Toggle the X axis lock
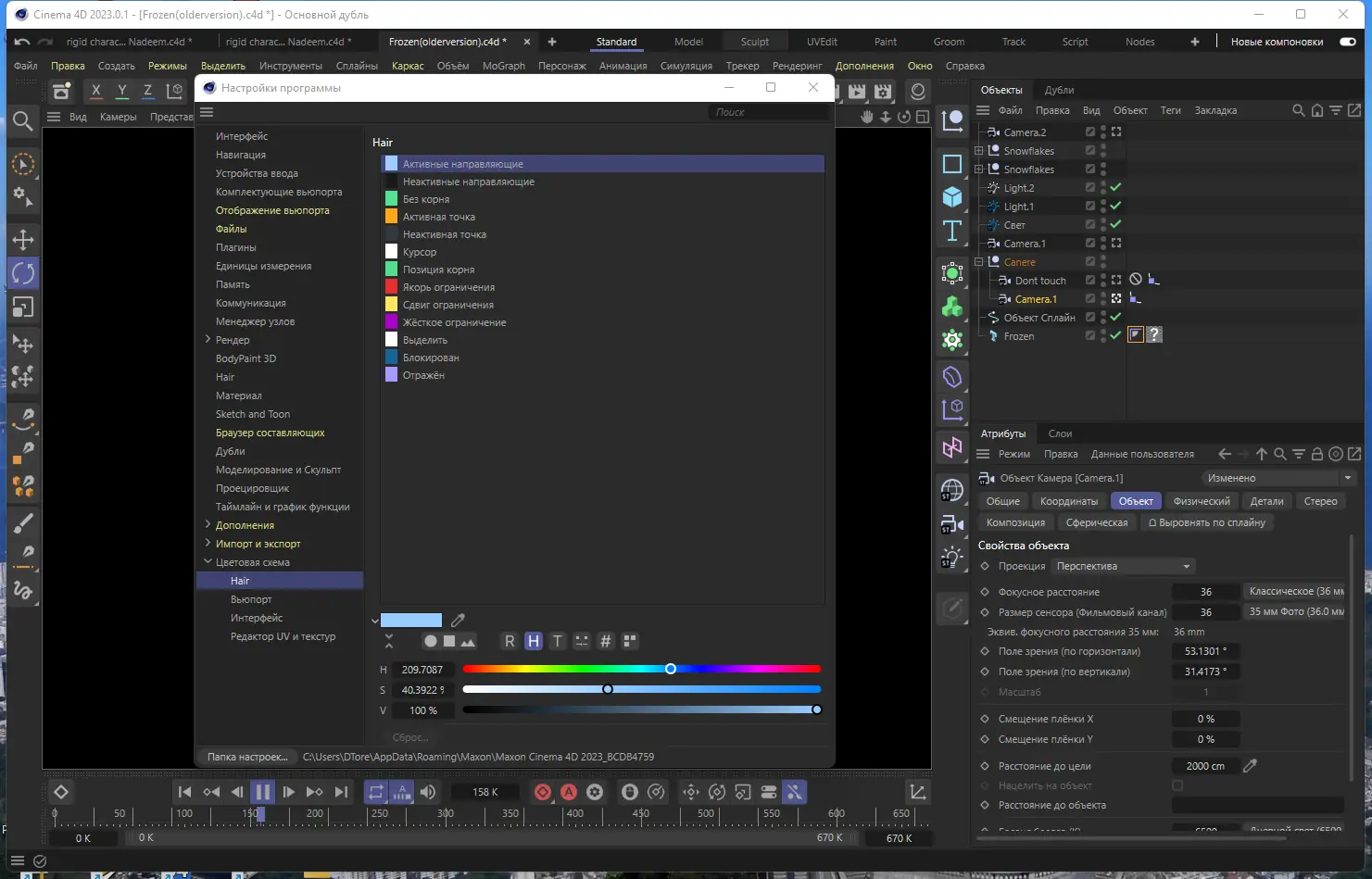The width and height of the screenshot is (1372, 879). pos(96,91)
